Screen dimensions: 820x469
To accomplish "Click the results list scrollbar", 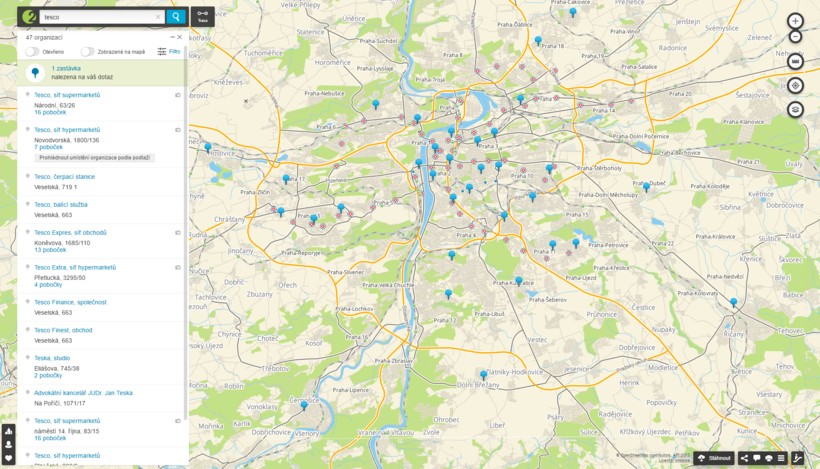I will 185,231.
